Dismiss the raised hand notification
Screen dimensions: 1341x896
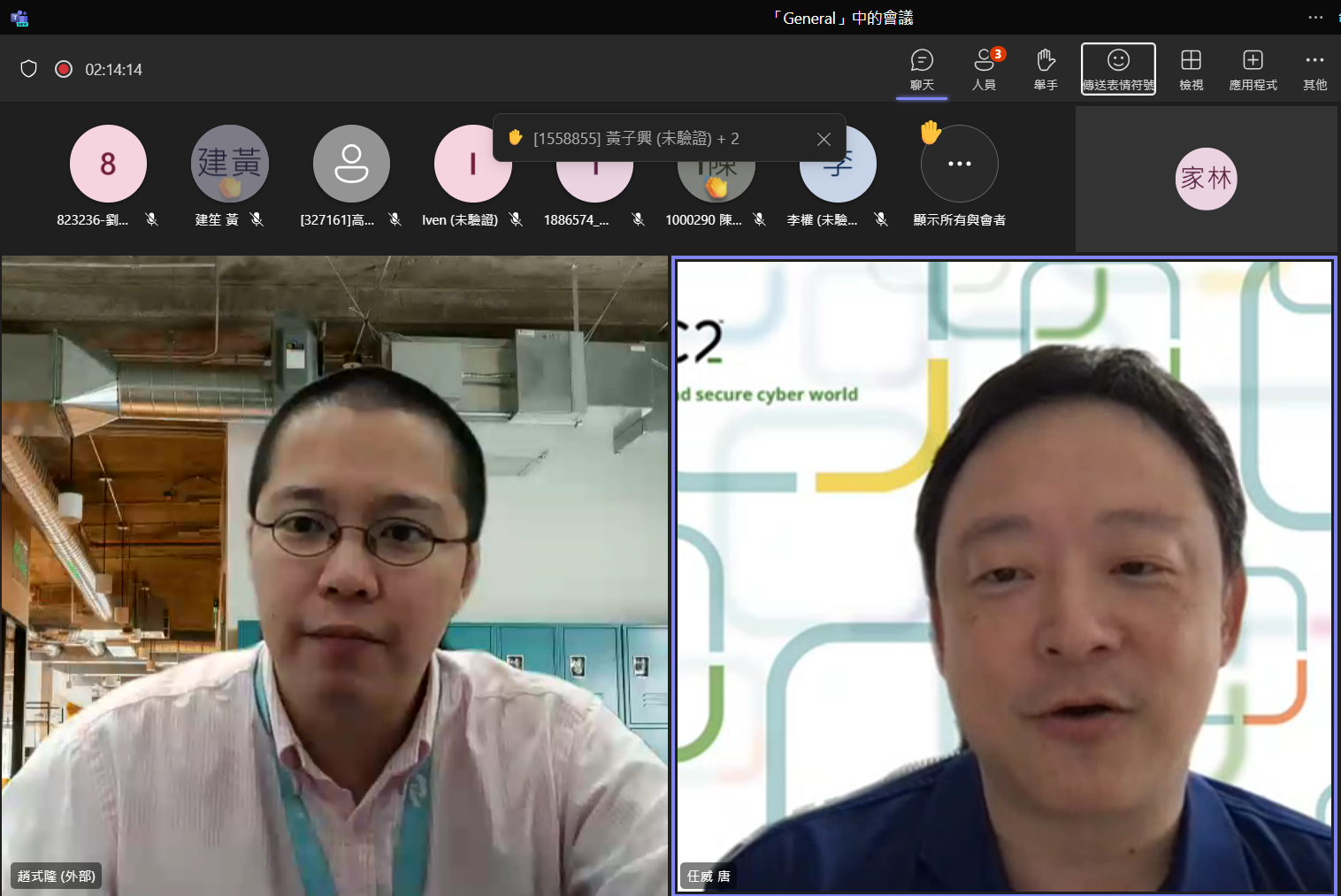824,139
